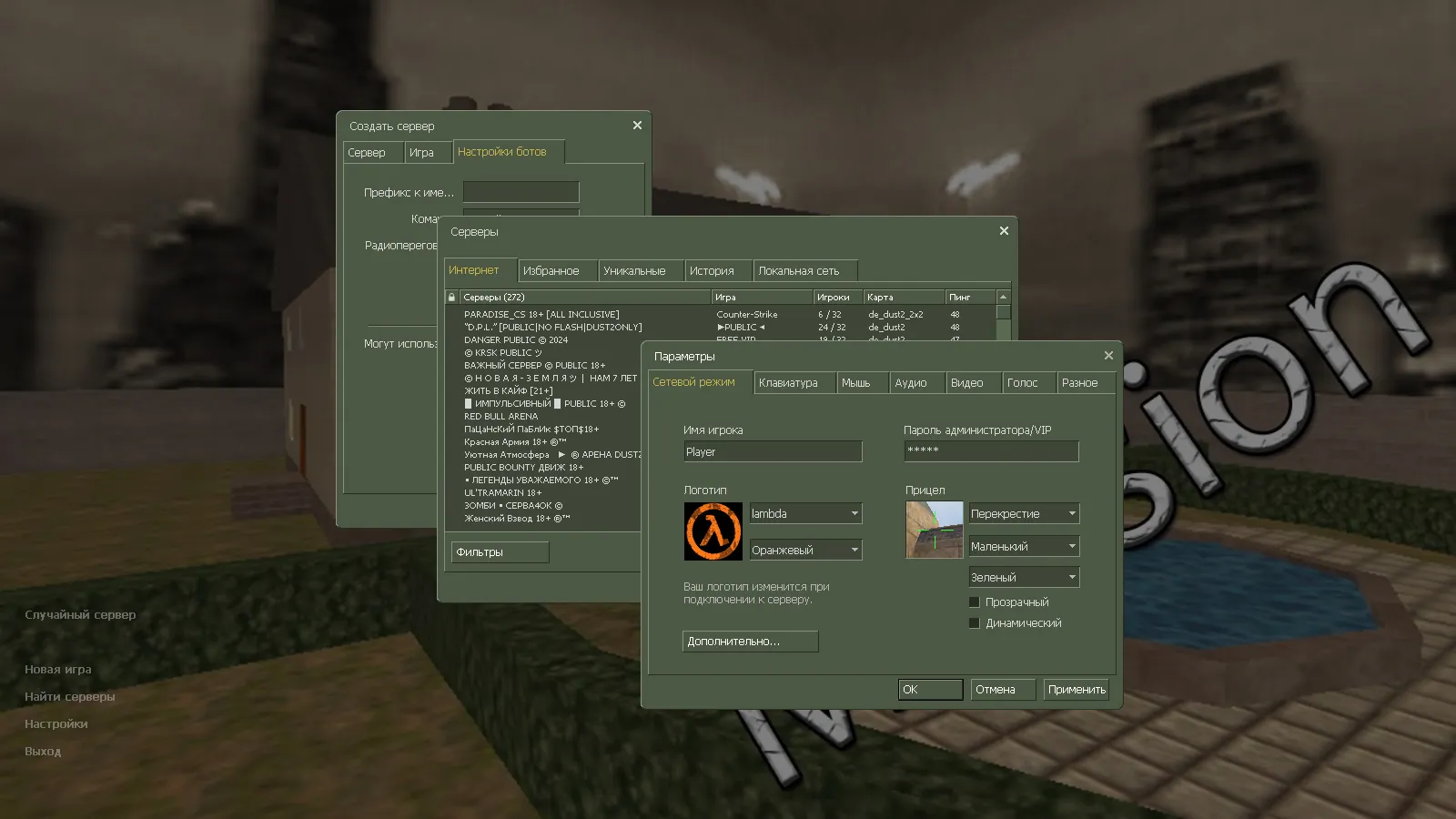This screenshot has width=1456, height=819.
Task: Click server list scroll up arrow
Action: tap(1003, 298)
